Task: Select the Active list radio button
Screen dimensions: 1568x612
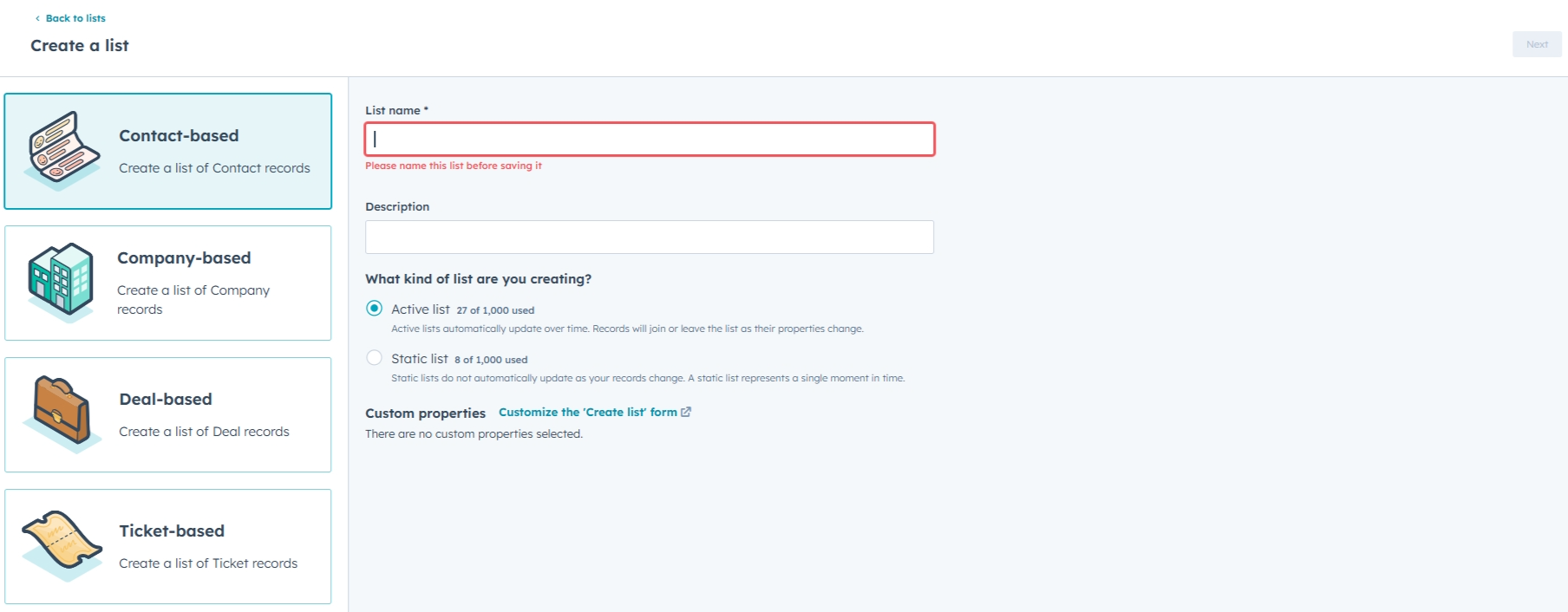Action: (374, 309)
